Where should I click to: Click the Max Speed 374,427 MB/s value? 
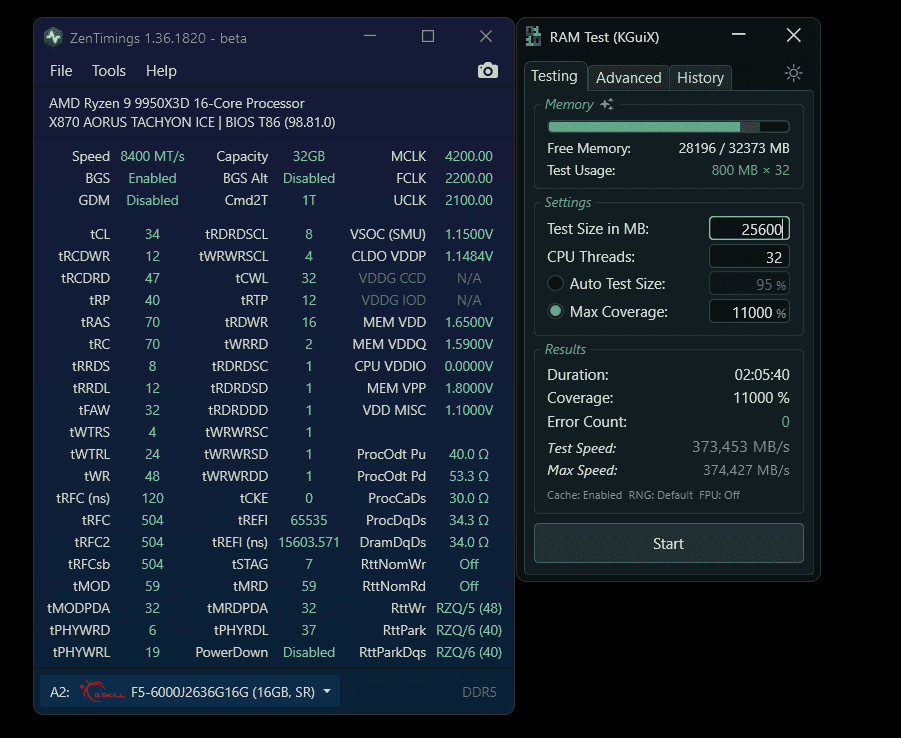[746, 470]
